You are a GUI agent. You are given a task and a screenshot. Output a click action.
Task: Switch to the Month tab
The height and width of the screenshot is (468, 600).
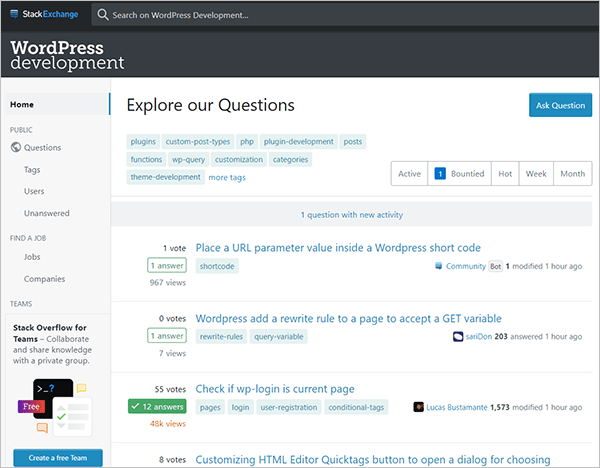point(572,174)
